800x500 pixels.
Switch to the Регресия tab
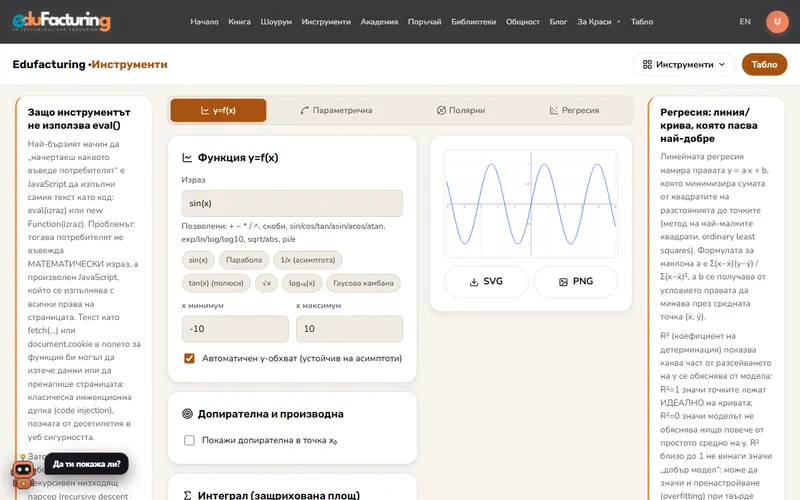coord(574,110)
